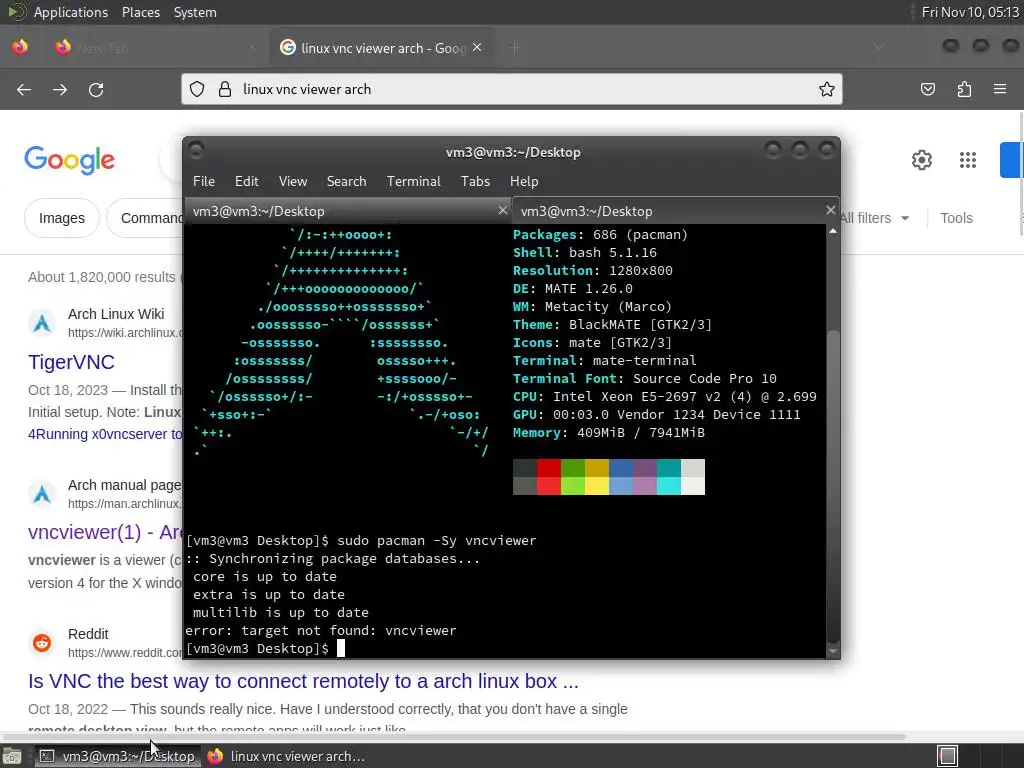Screen dimensions: 1024x768
Task: Open terminal Edit menu
Action: (x=246, y=182)
